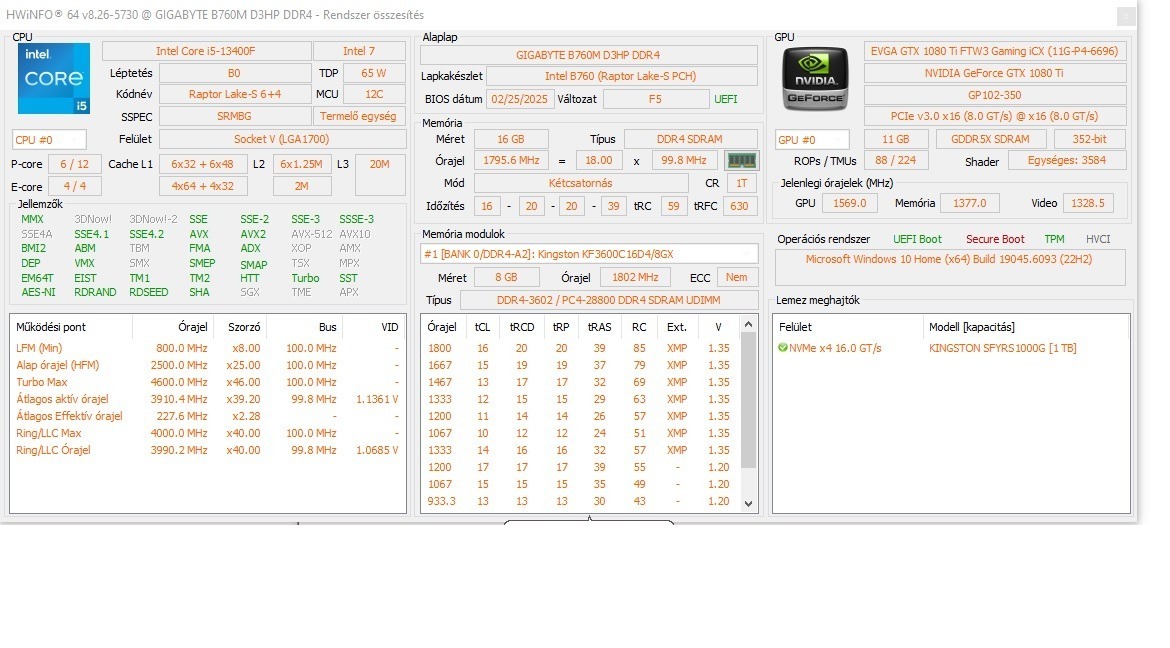Click the memory timing table scroll-up arrow

[x=748, y=324]
